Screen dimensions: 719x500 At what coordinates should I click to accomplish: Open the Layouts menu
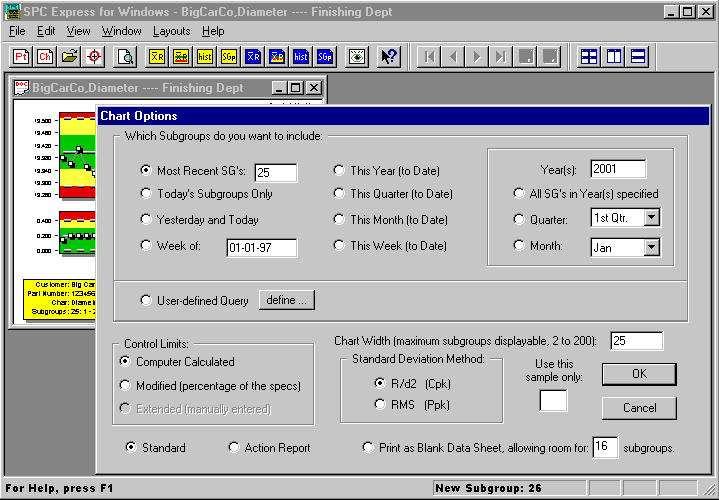tap(171, 31)
